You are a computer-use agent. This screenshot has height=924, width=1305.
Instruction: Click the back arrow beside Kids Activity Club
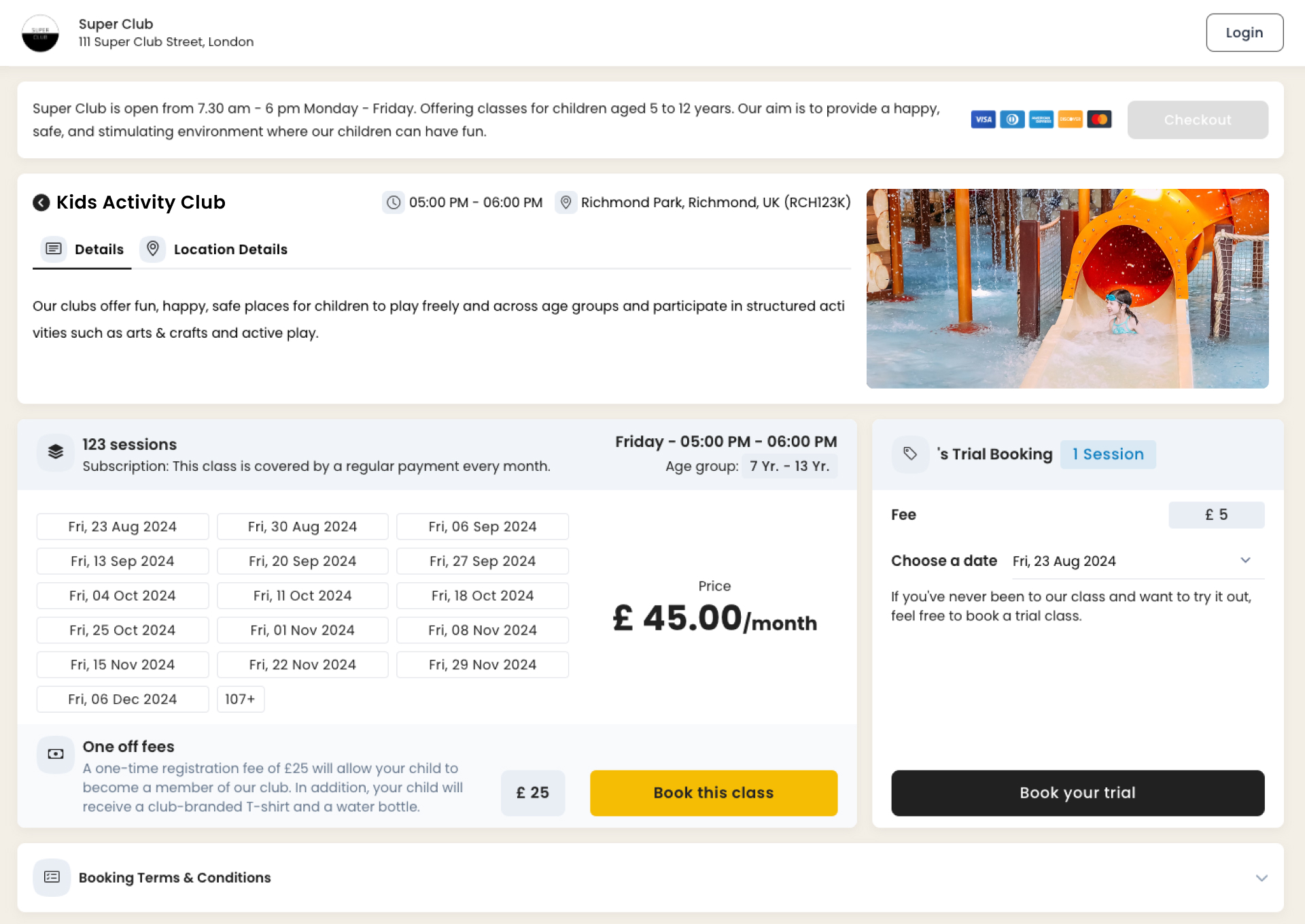(x=41, y=202)
